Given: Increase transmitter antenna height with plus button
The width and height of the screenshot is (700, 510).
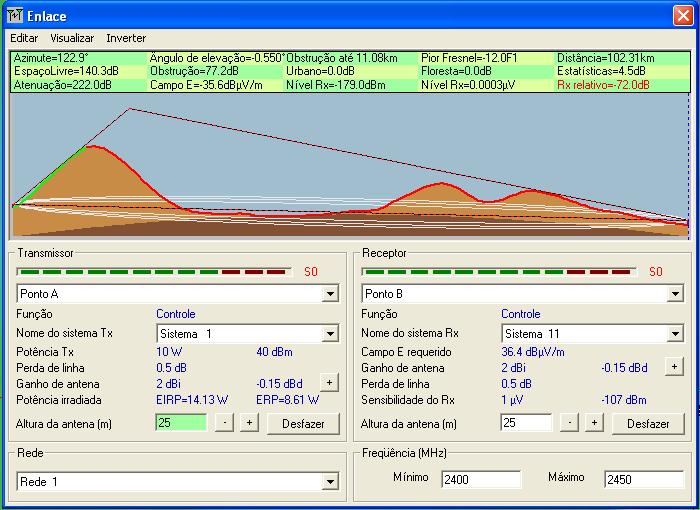Looking at the screenshot, I should tap(249, 423).
